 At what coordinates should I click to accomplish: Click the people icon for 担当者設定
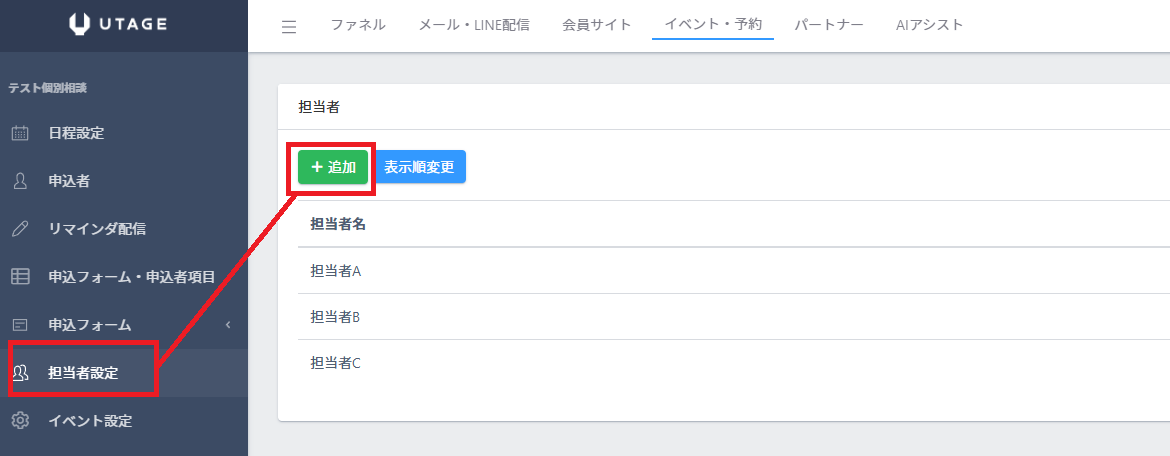[20, 373]
